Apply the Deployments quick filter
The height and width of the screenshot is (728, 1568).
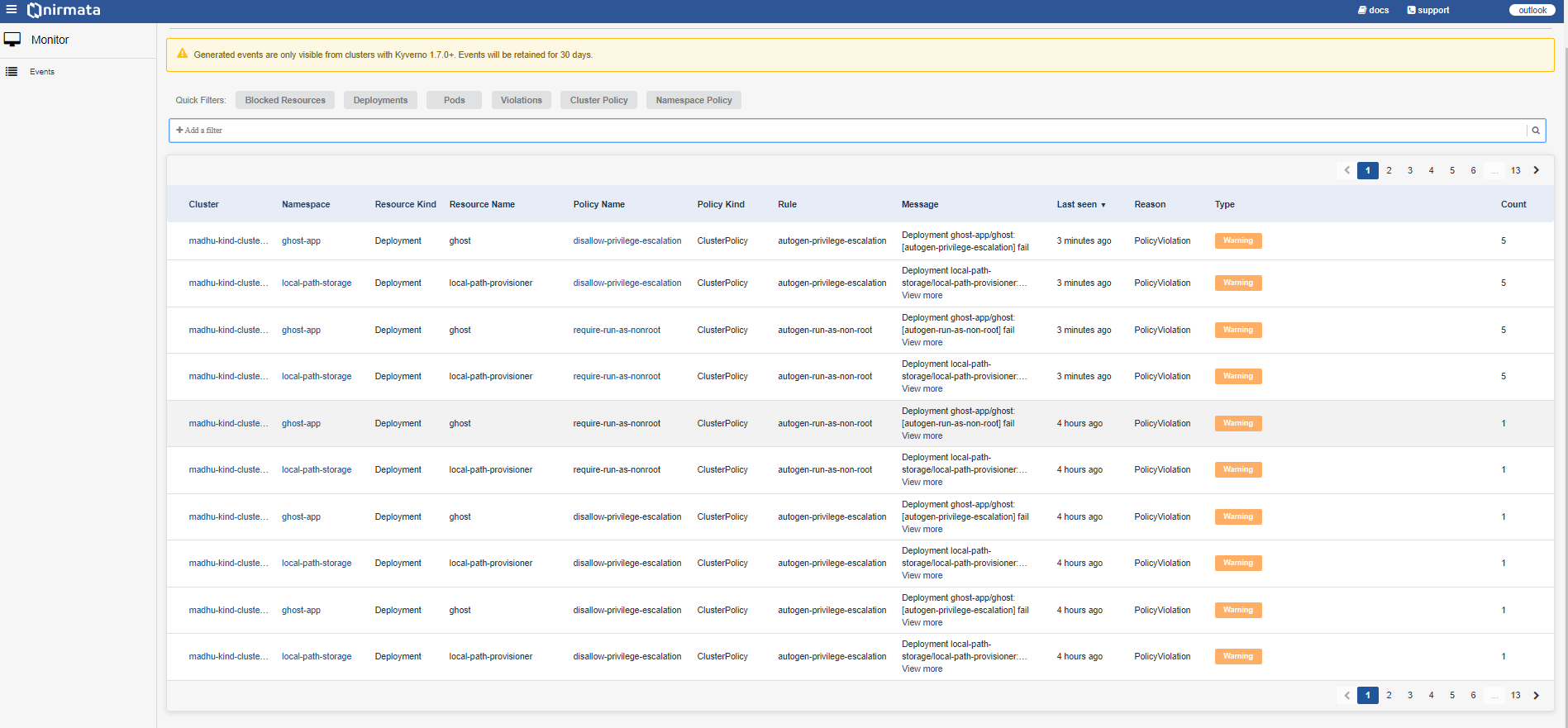pyautogui.click(x=380, y=100)
